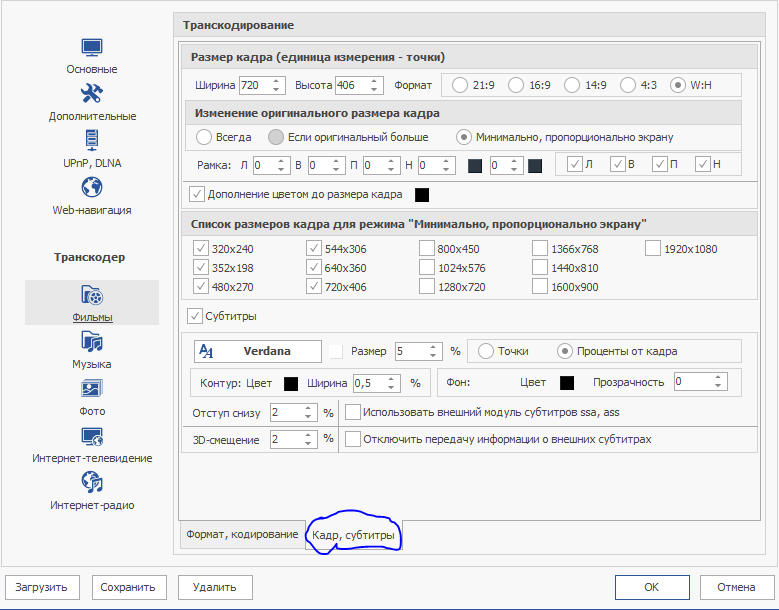Open the Дополнительные tools icon

pos(92,94)
